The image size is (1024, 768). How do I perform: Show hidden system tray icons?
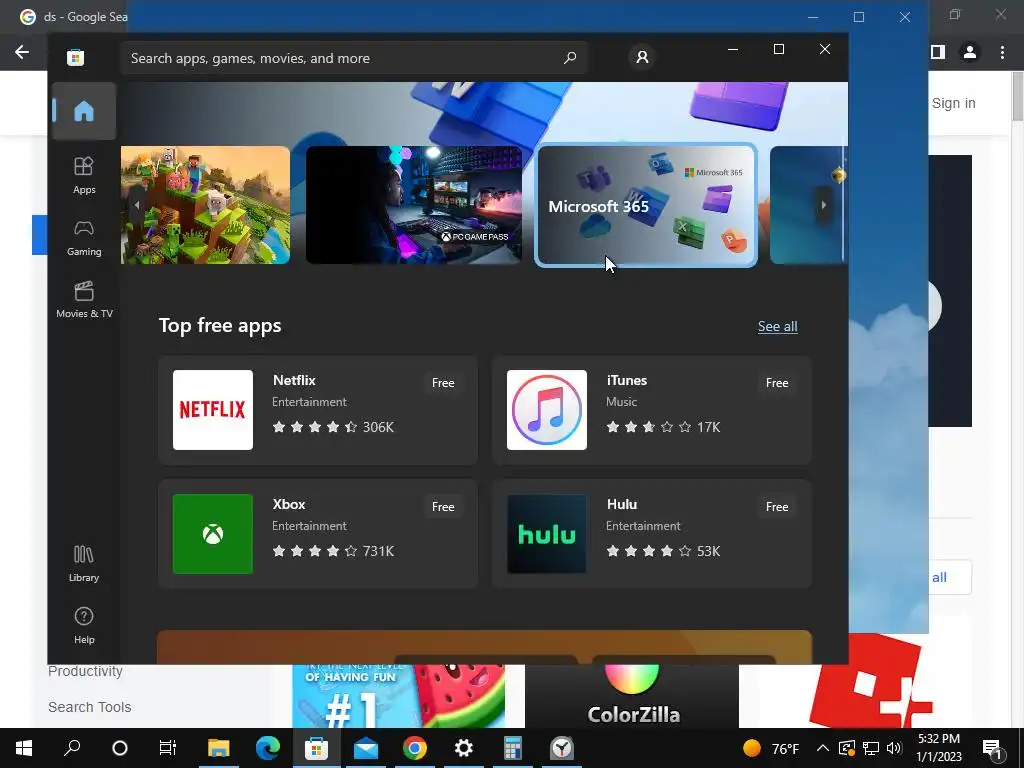[823, 748]
